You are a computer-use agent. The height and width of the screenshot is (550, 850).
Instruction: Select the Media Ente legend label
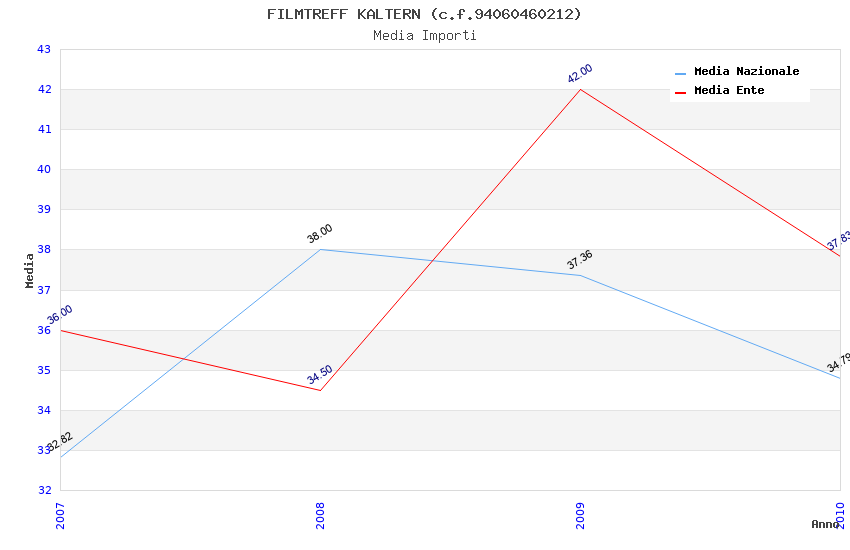click(x=729, y=91)
